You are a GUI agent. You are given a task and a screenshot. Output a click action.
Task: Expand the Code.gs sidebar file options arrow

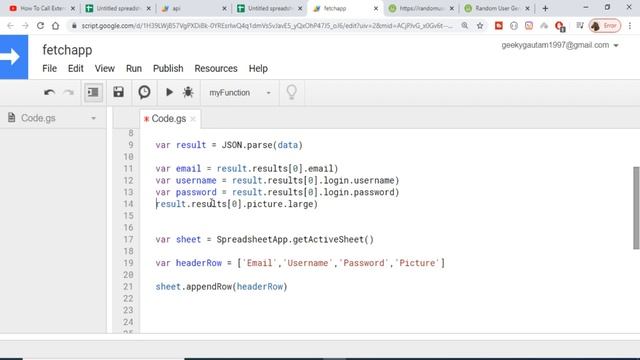pyautogui.click(x=93, y=118)
